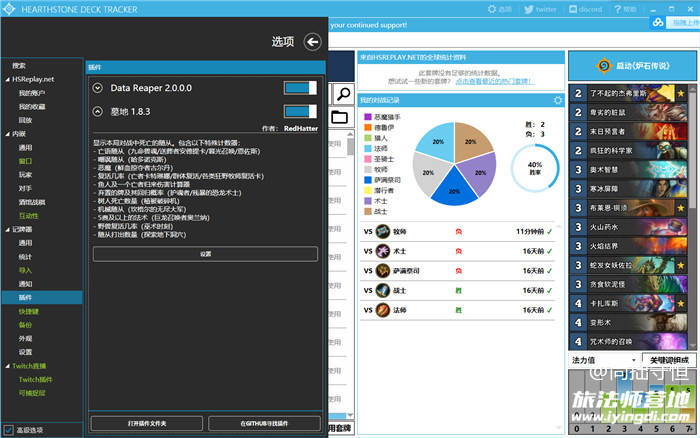Open the discord link in the title bar
This screenshot has height=438, width=700.
coord(585,9)
